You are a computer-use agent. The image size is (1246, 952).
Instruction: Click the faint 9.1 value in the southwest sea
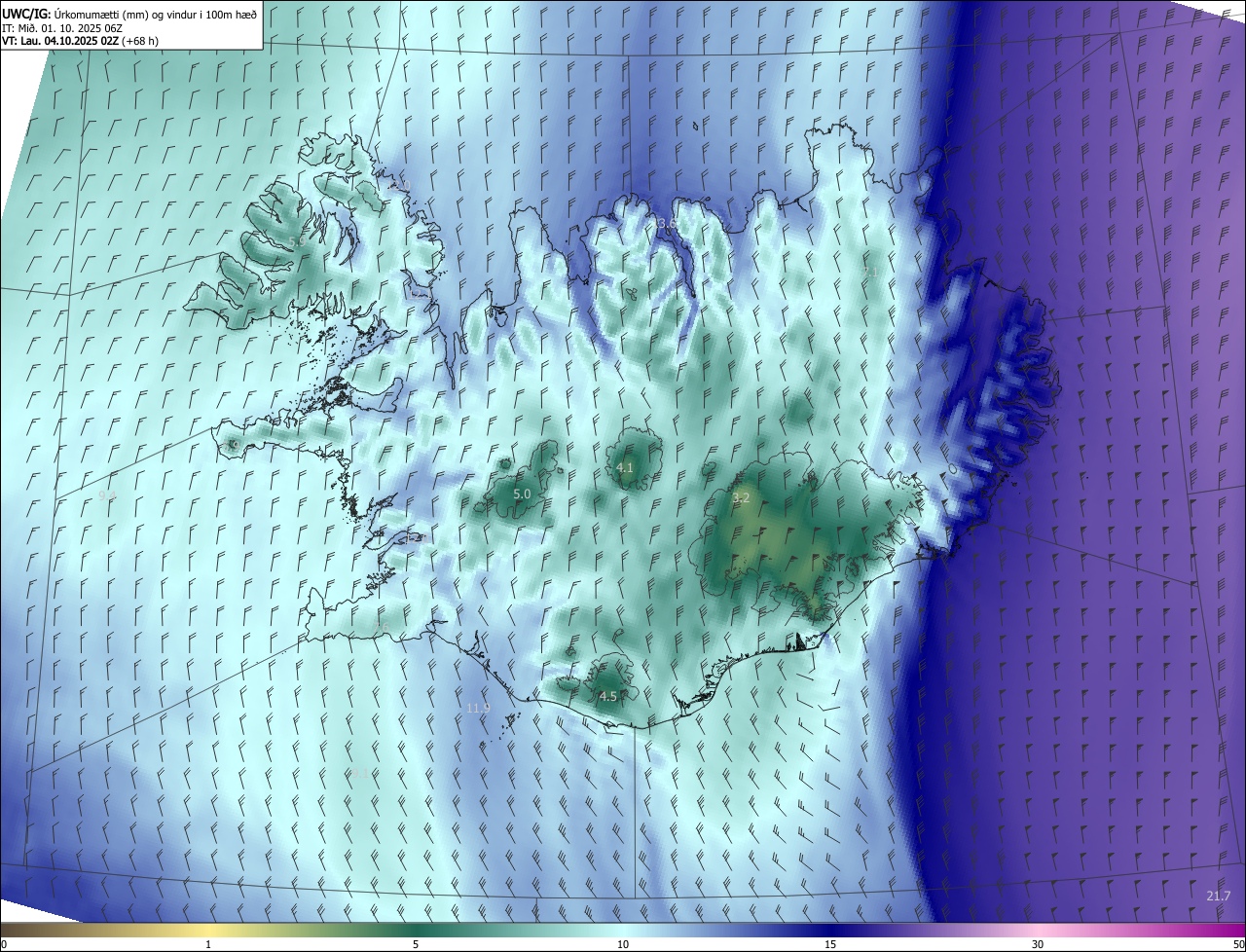pyautogui.click(x=359, y=773)
